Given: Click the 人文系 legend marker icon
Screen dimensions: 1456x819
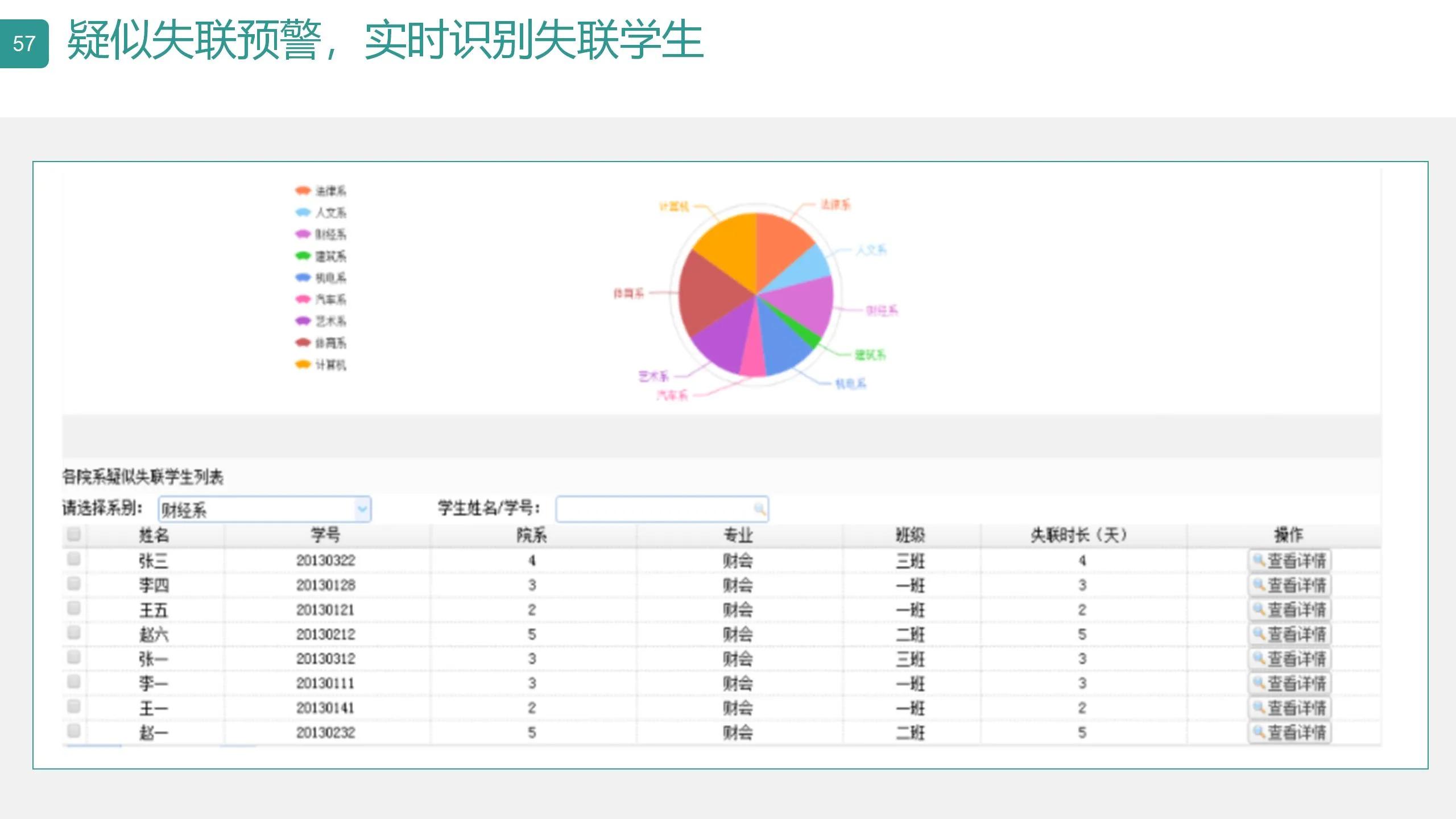Looking at the screenshot, I should pos(301,213).
